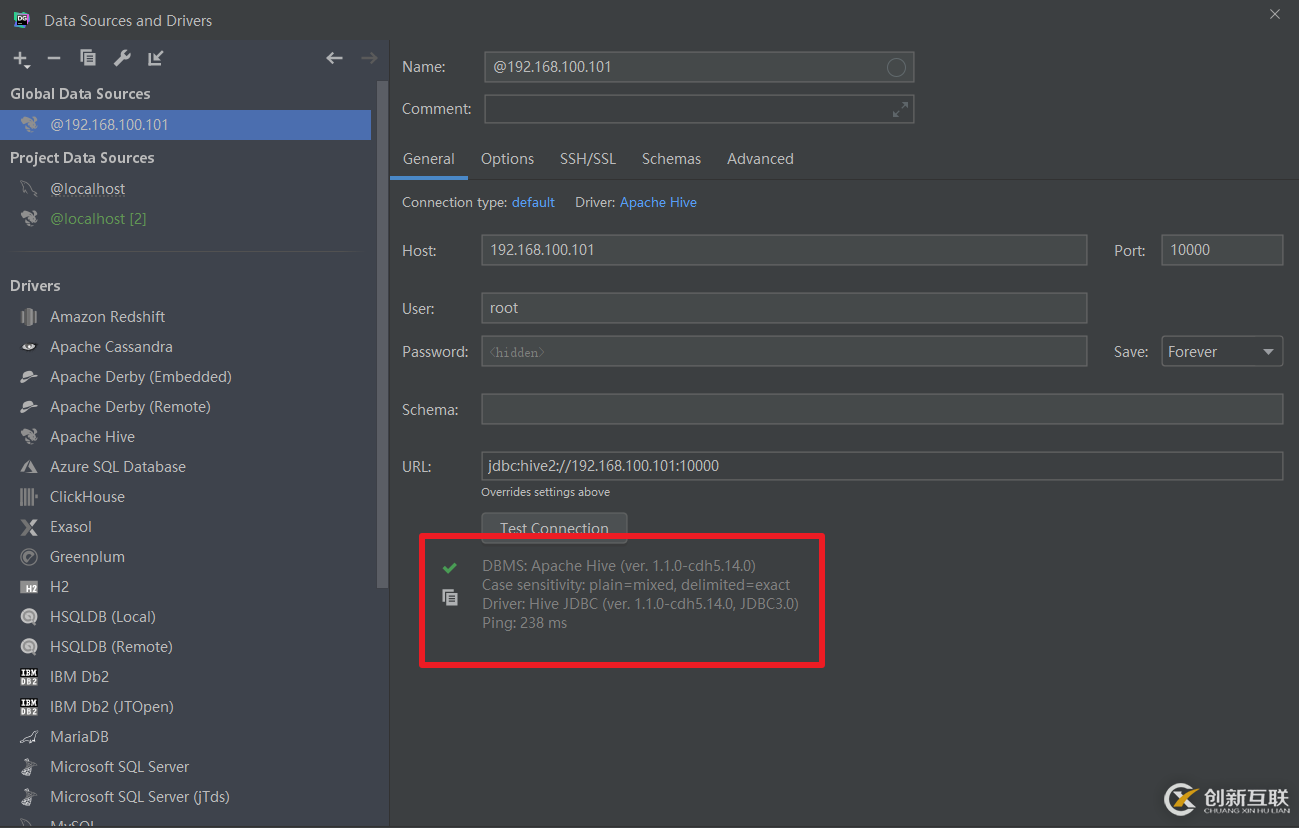Viewport: 1299px width, 828px height.
Task: Click the copy result icon under the checkmark
Action: pyautogui.click(x=450, y=597)
